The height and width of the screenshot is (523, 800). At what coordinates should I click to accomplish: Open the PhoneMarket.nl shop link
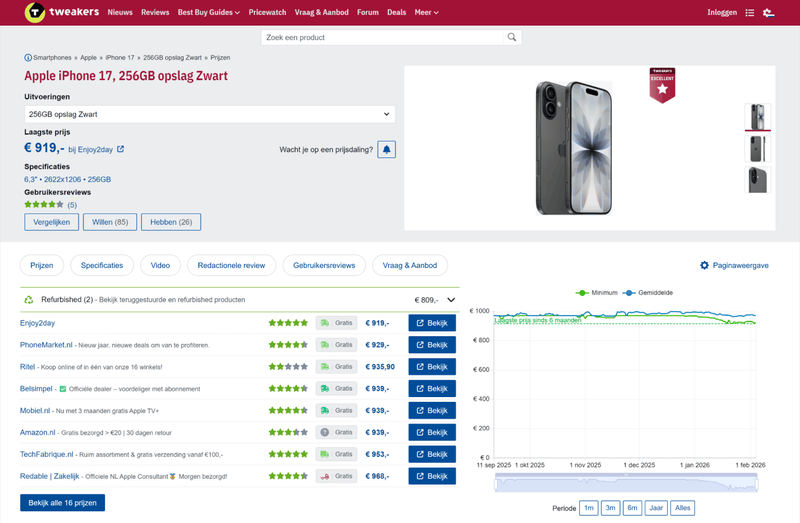(x=46, y=345)
